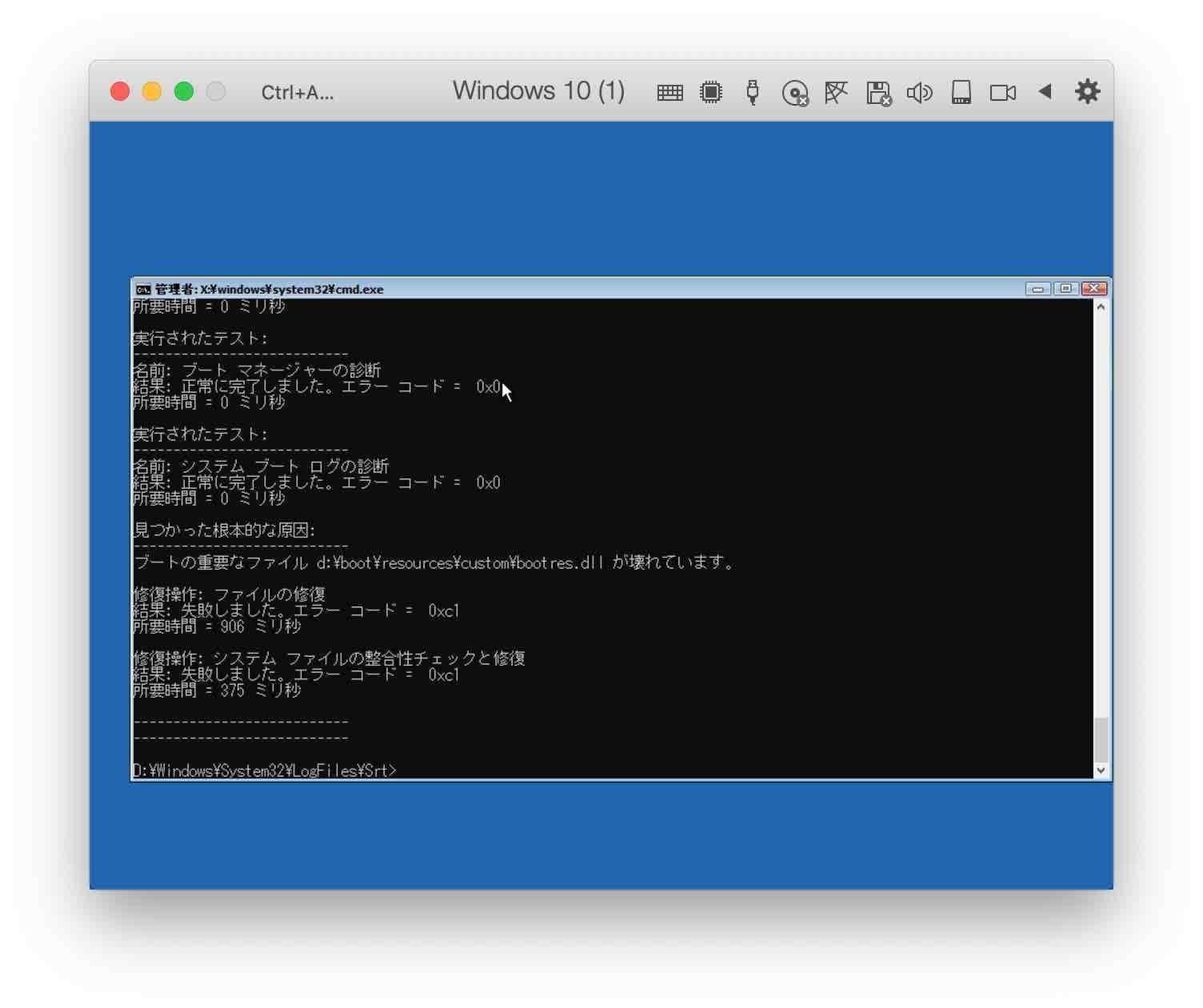Minimize the VM window with the yellow button
Image resolution: width=1203 pixels, height=1008 pixels.
pos(152,91)
